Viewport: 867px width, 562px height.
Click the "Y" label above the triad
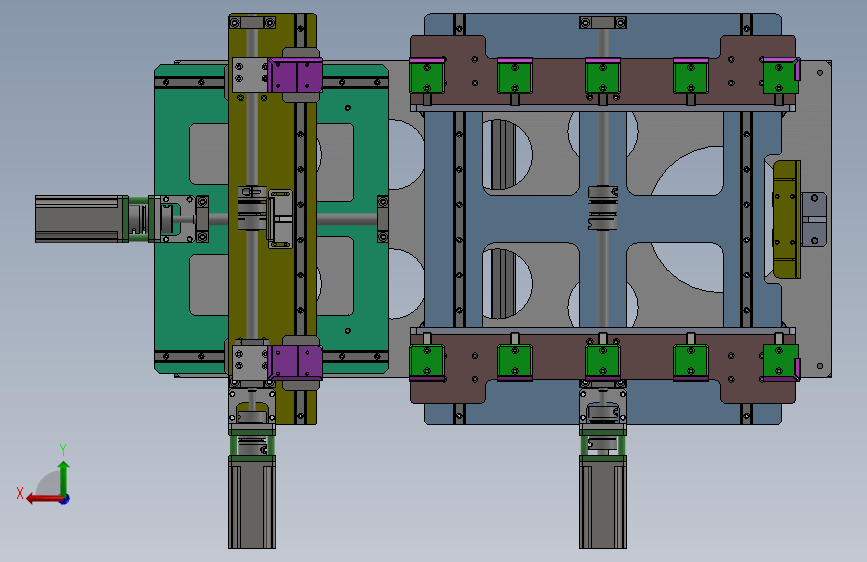point(63,449)
